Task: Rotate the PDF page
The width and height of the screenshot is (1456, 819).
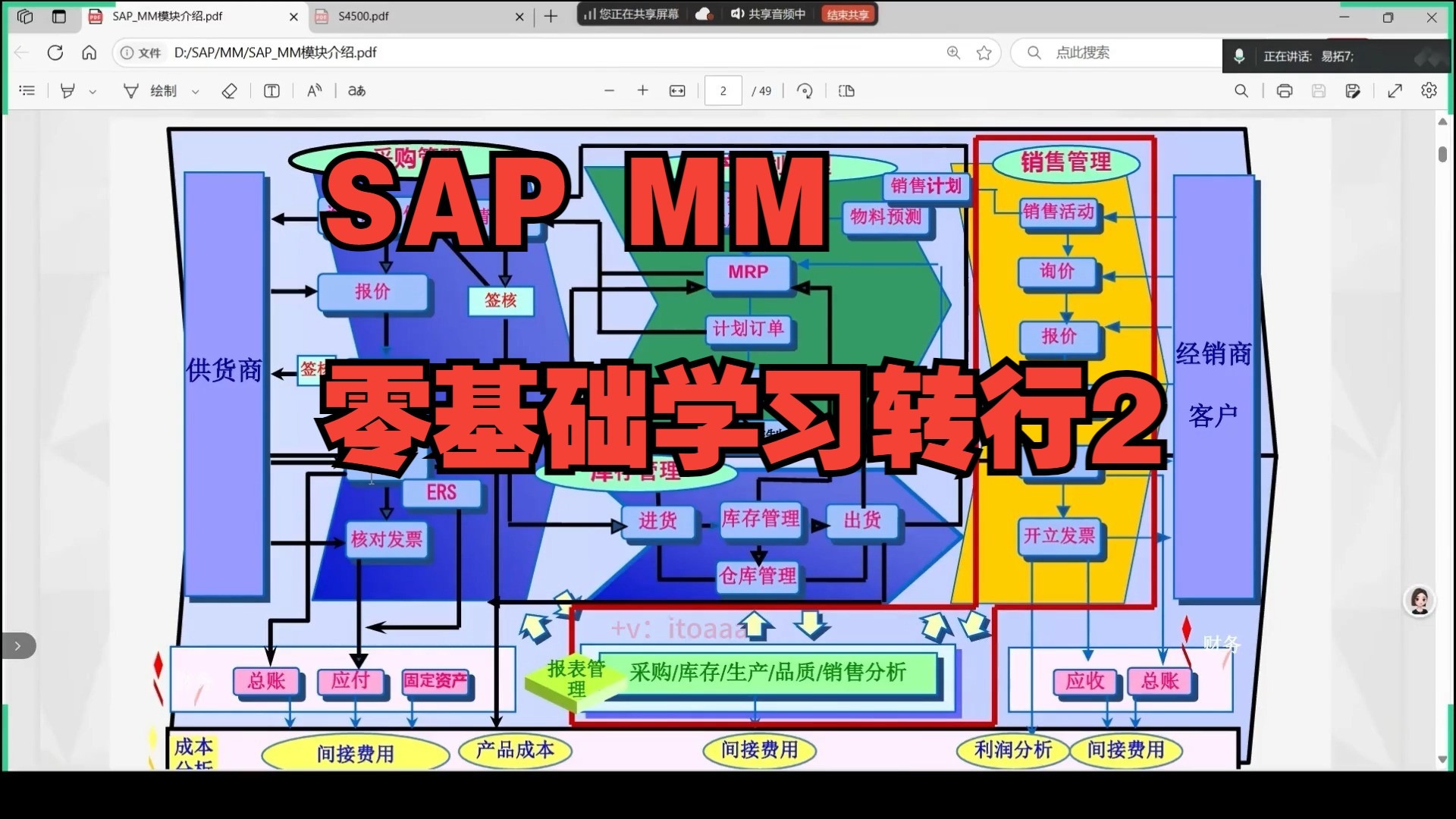Action: [805, 91]
